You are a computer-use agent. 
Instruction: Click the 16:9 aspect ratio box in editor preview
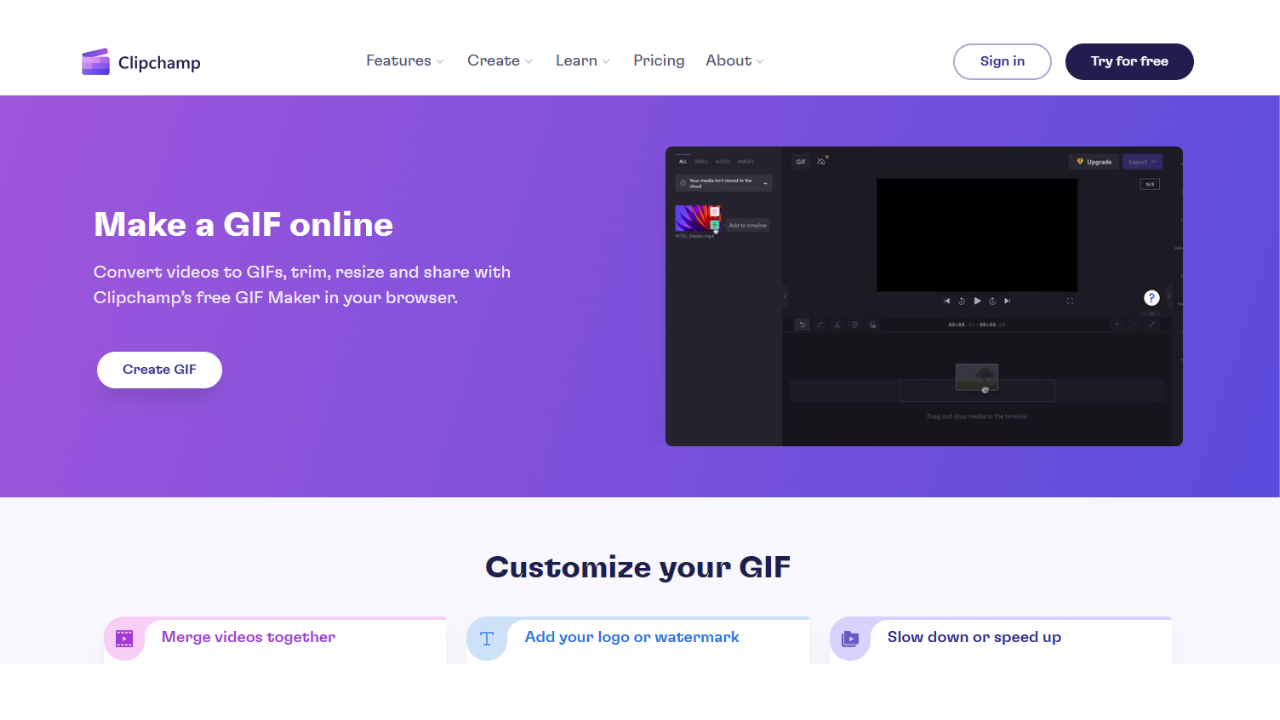tap(1150, 184)
